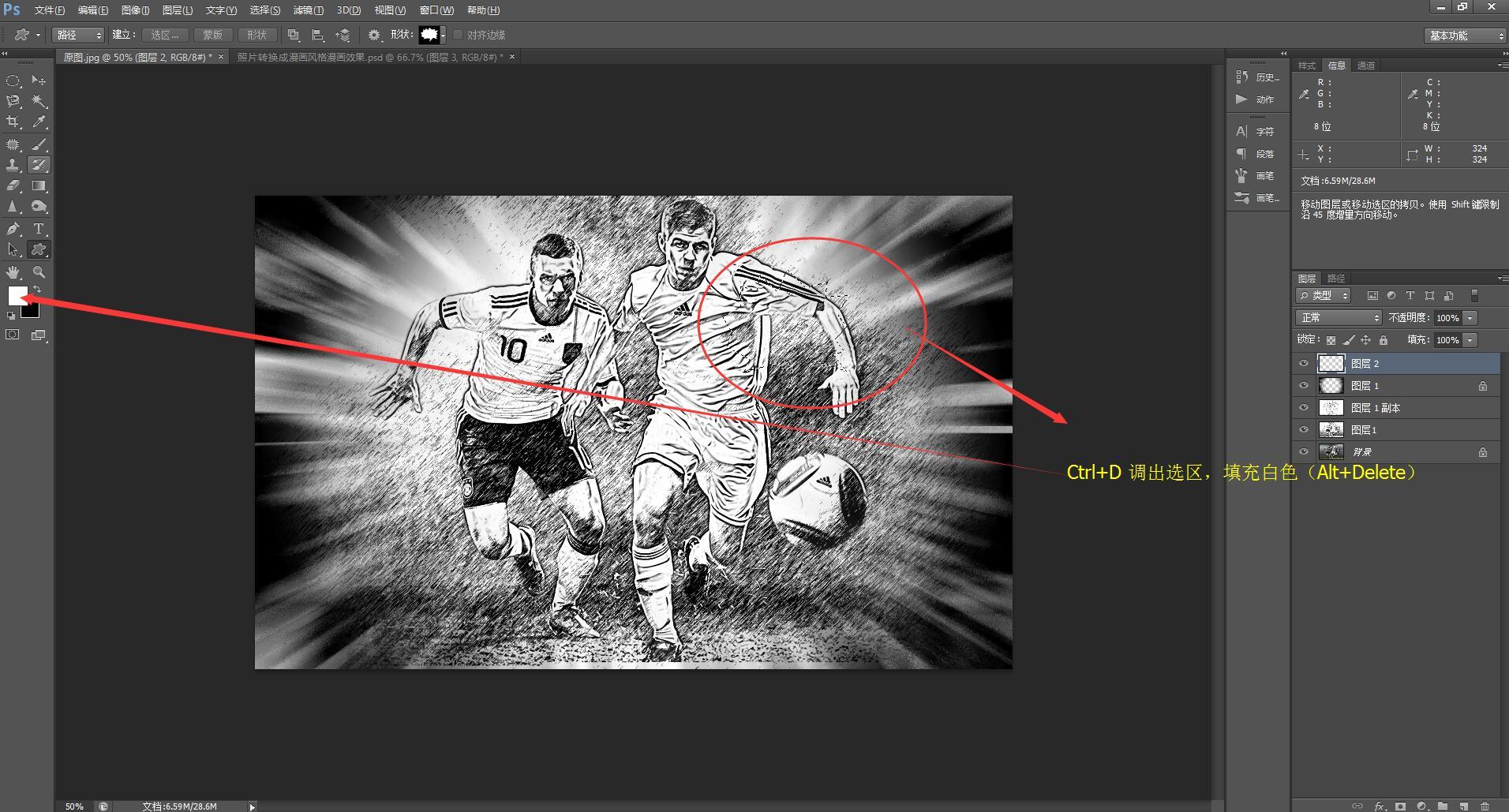The width and height of the screenshot is (1509, 812).
Task: Hide the 背景 layer
Action: 1304,452
